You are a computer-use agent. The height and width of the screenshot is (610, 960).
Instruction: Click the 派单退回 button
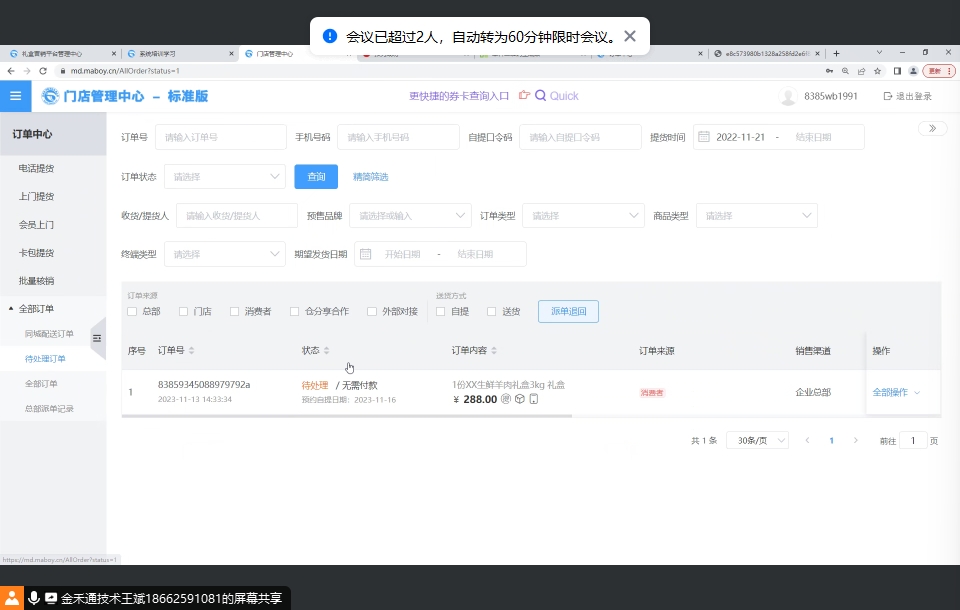(568, 311)
